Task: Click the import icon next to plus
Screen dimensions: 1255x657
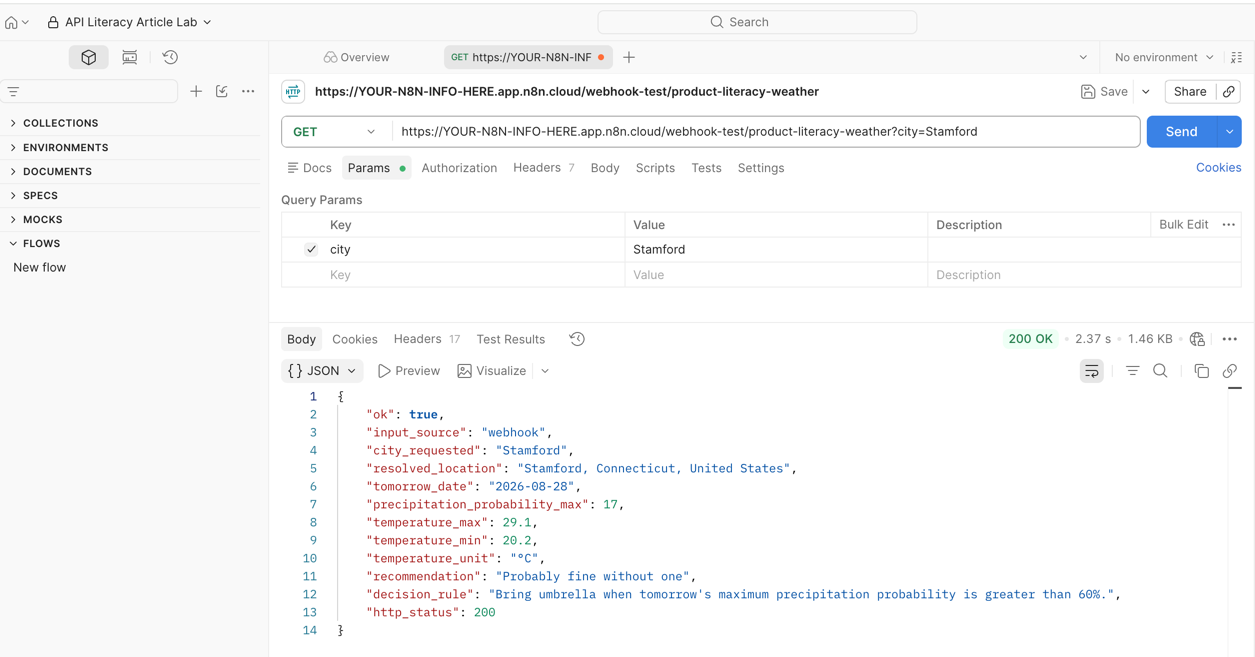Action: [222, 92]
